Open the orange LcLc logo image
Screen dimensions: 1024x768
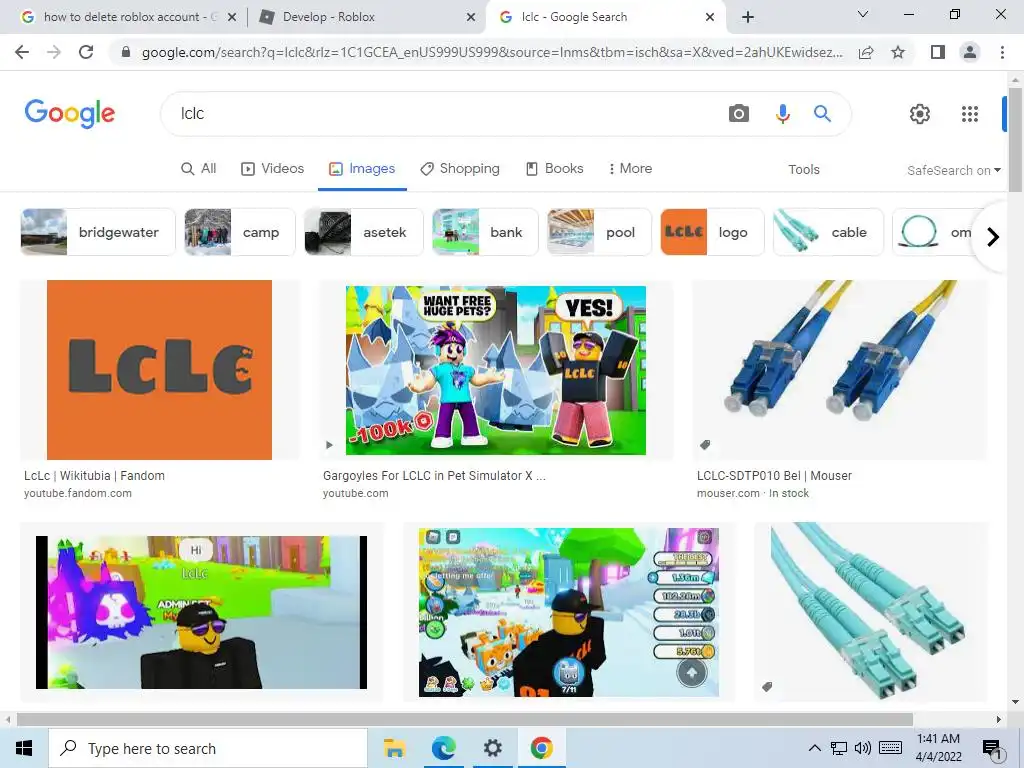pos(159,370)
